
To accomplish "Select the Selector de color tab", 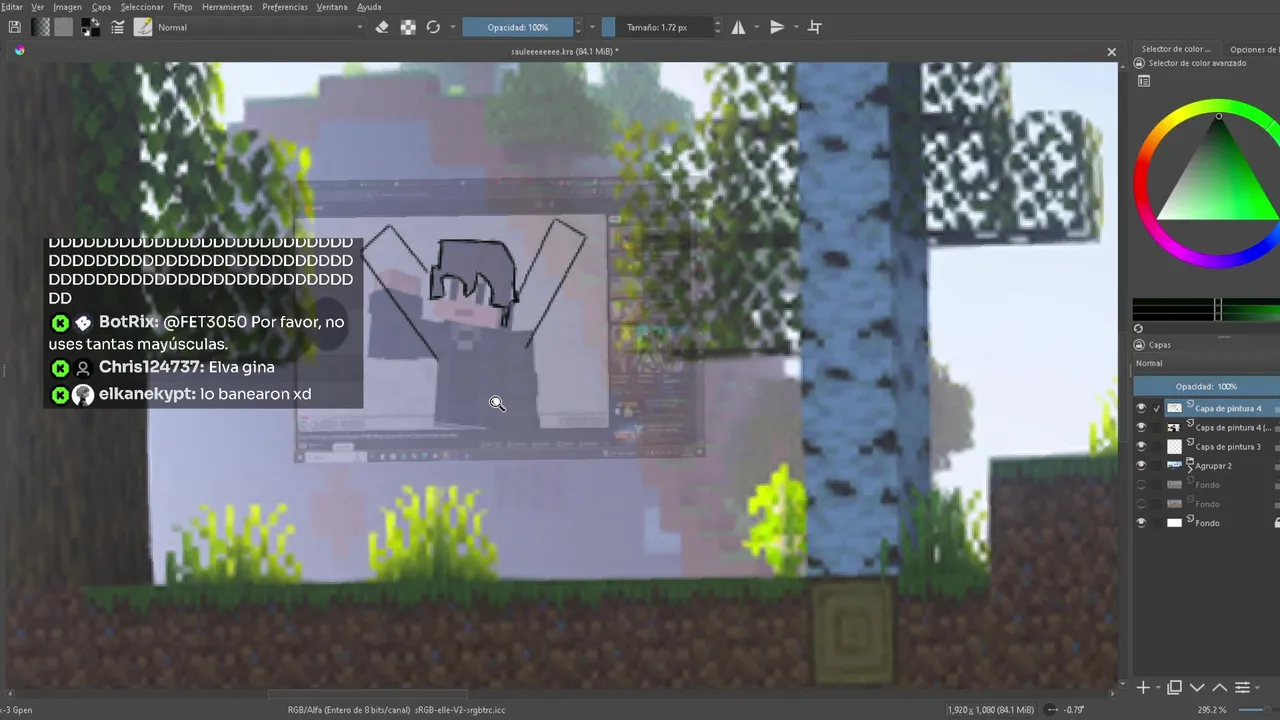I will point(1176,49).
